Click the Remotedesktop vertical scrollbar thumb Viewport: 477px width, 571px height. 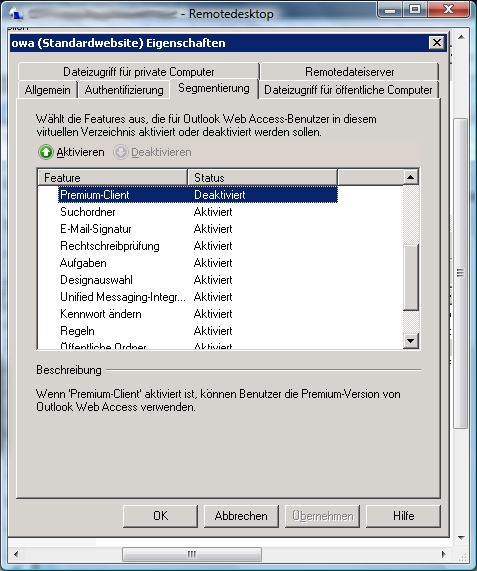(x=461, y=273)
